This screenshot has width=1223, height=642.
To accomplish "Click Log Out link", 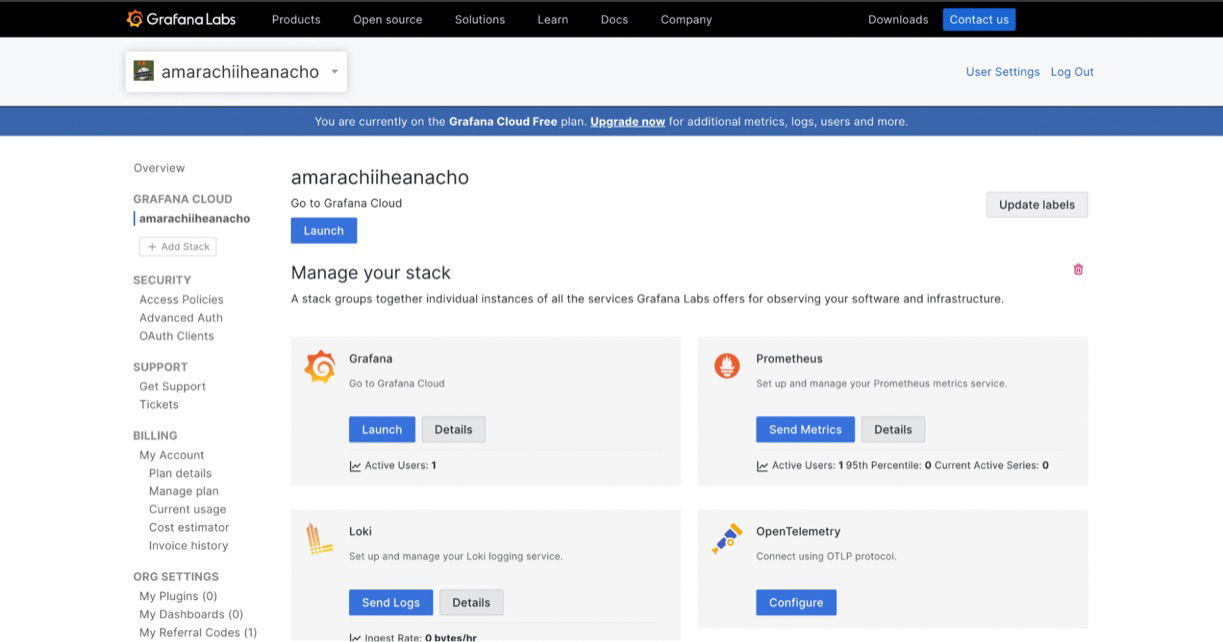I will [1072, 72].
